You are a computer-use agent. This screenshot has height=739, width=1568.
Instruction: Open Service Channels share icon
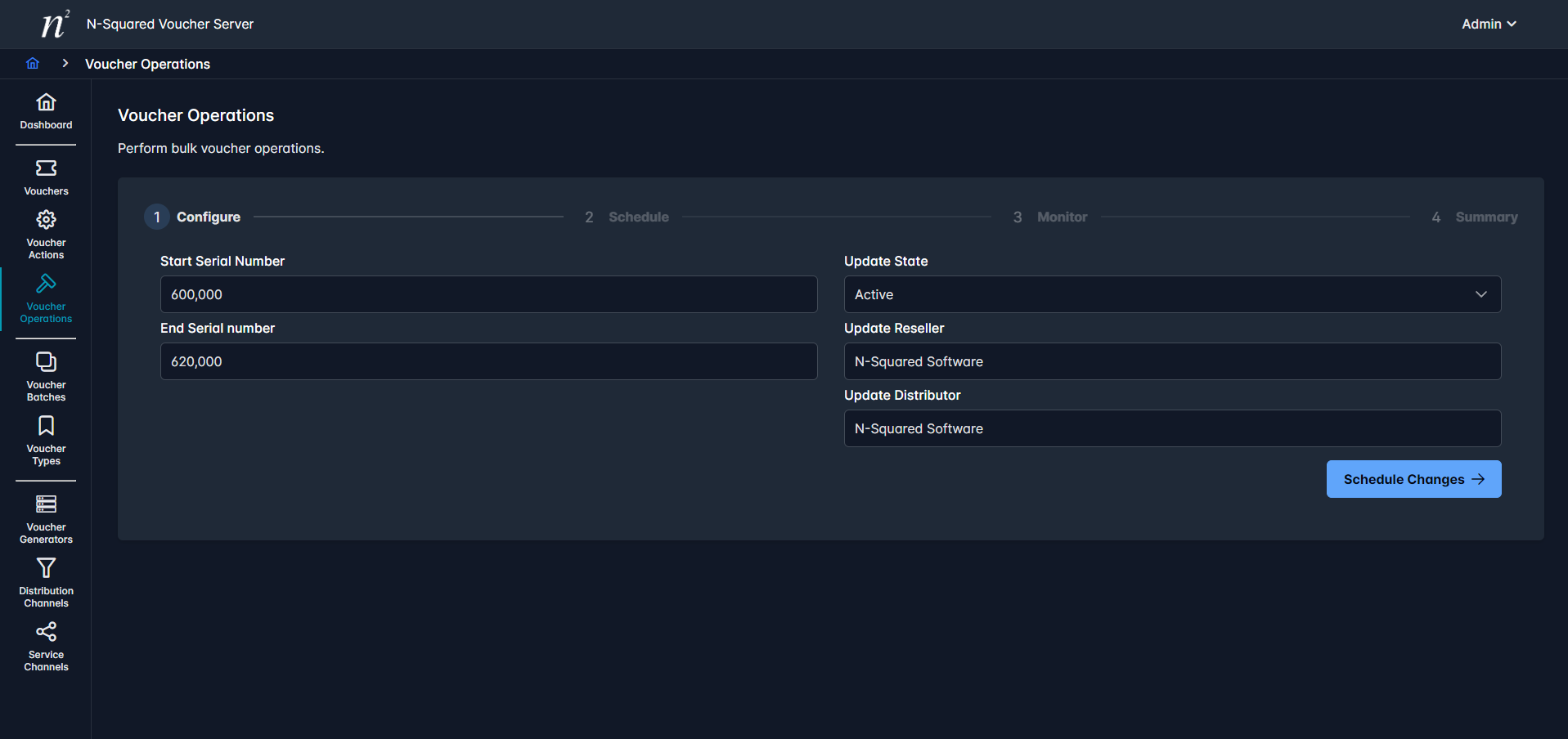pos(46,632)
